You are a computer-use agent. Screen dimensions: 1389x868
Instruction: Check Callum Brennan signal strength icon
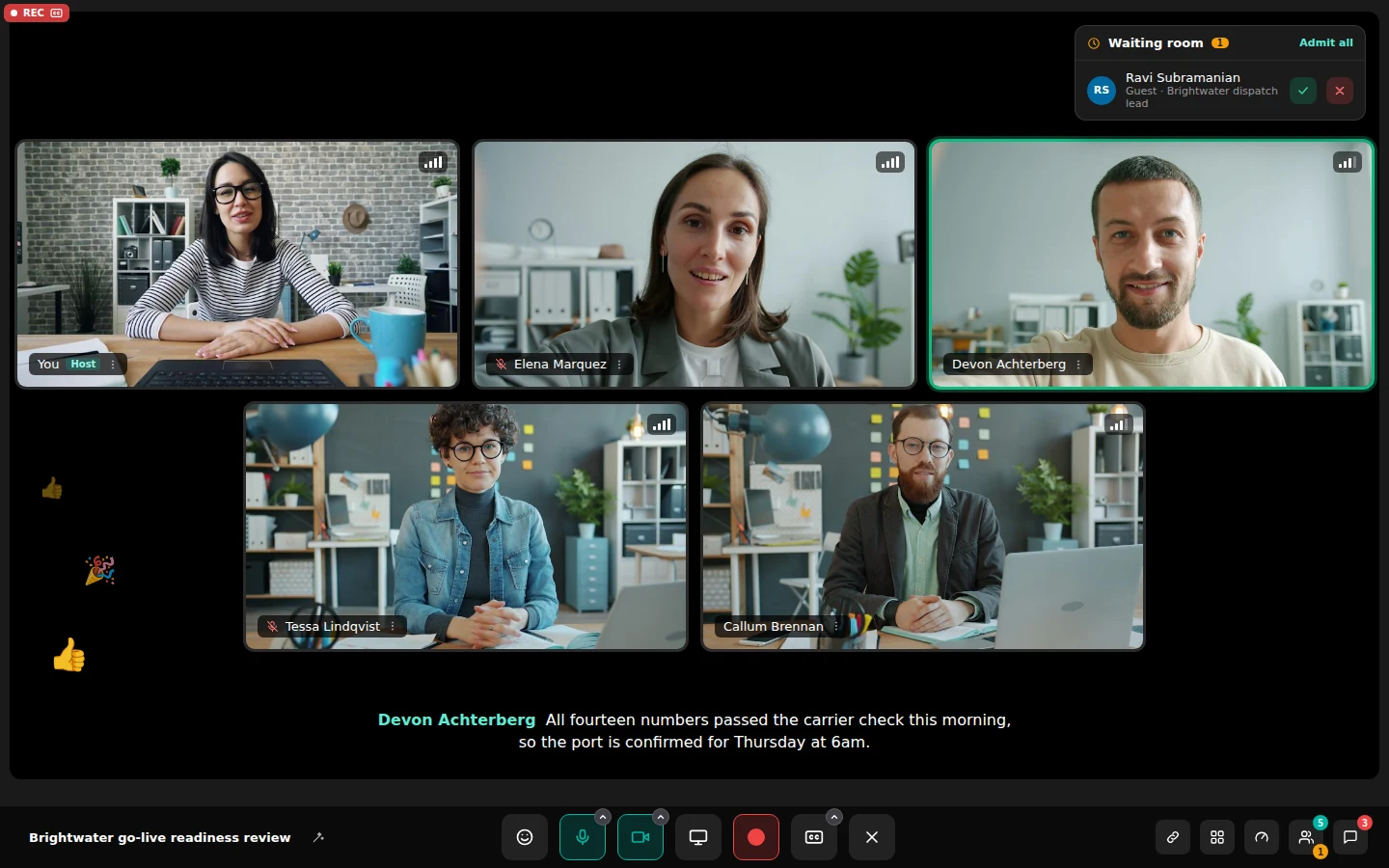pyautogui.click(x=1118, y=424)
